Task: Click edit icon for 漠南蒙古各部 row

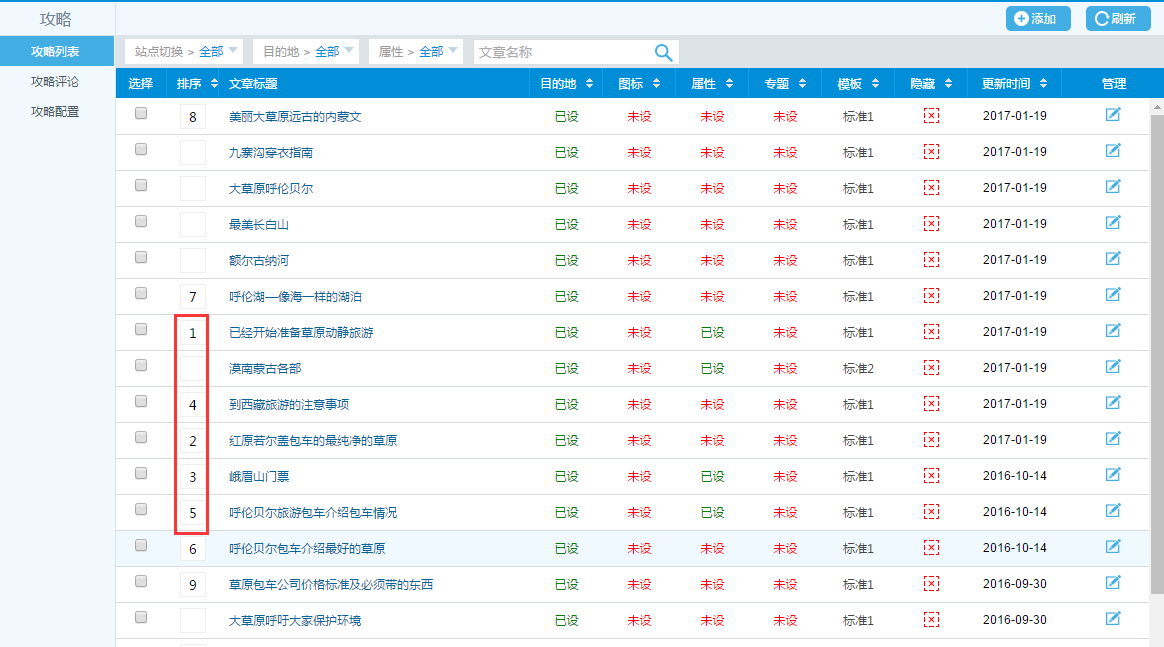Action: [x=1113, y=367]
